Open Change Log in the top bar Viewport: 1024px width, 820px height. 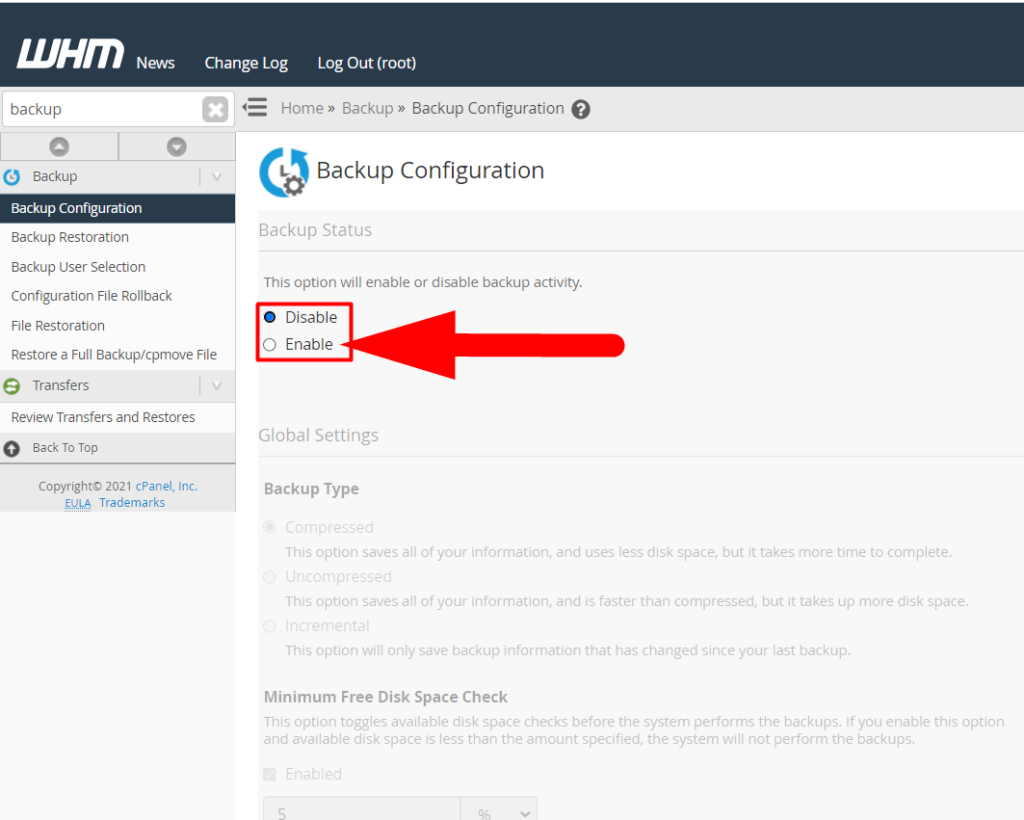point(246,63)
